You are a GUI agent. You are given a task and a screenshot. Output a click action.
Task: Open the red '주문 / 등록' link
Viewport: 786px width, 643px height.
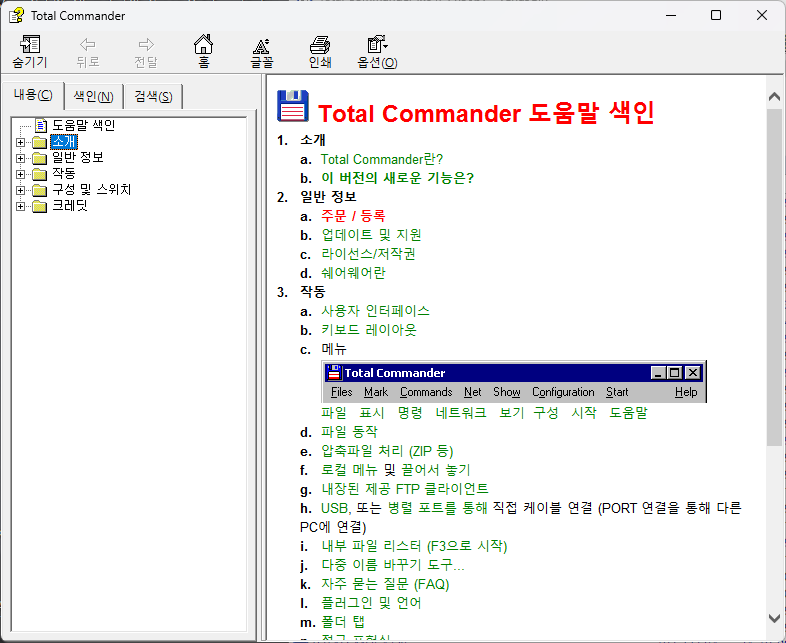pyautogui.click(x=353, y=216)
